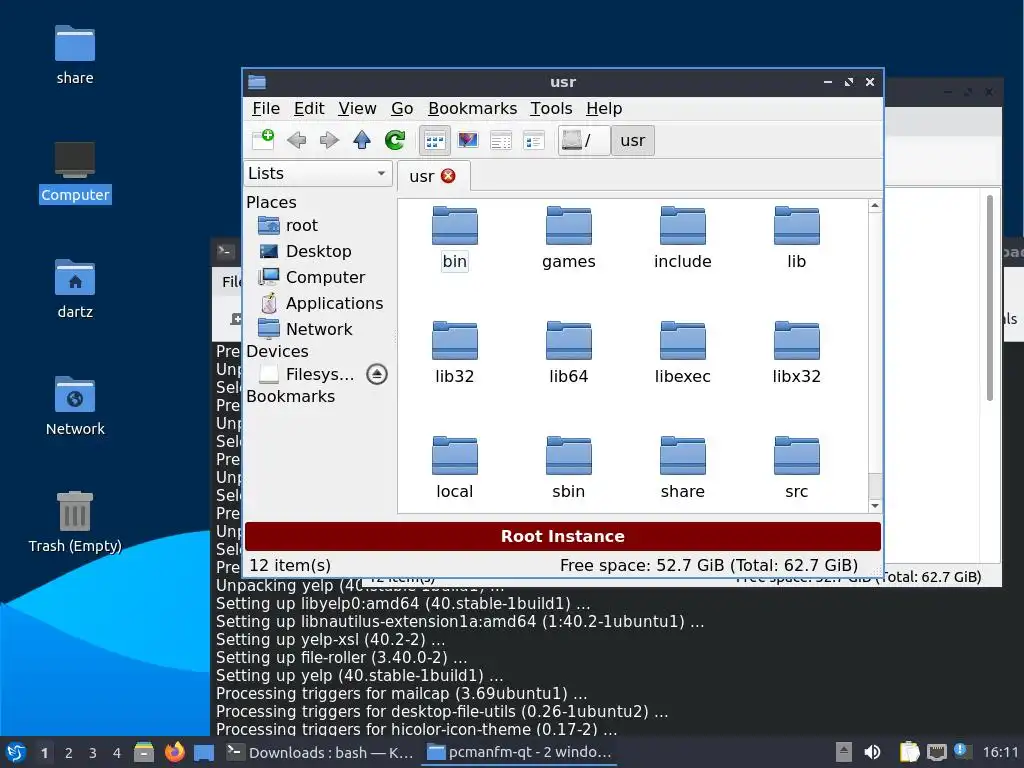Open the Downloads bash terminal taskbar entry
This screenshot has width=1024, height=768.
[320, 752]
